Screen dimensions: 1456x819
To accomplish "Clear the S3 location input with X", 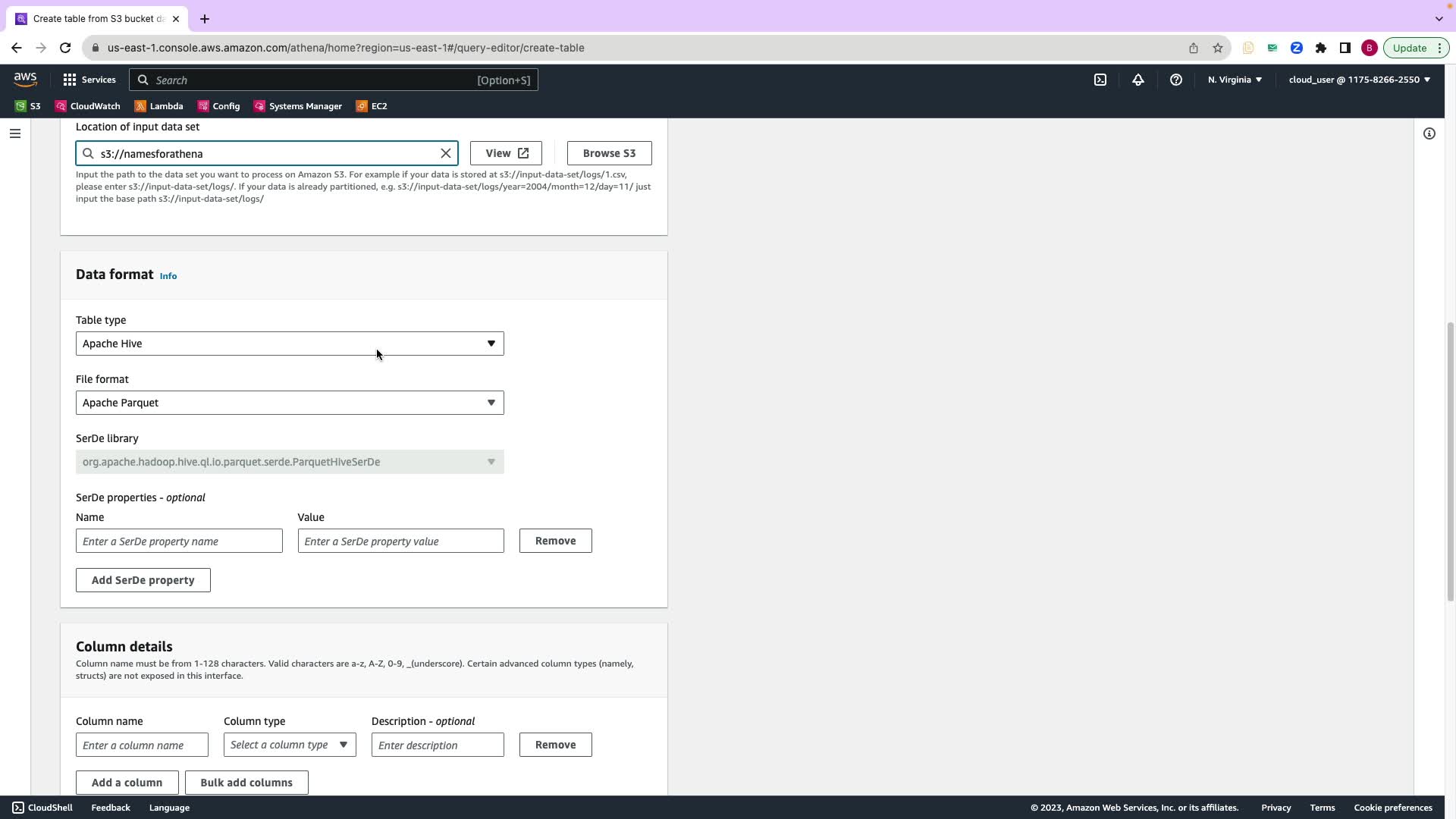I will (446, 153).
